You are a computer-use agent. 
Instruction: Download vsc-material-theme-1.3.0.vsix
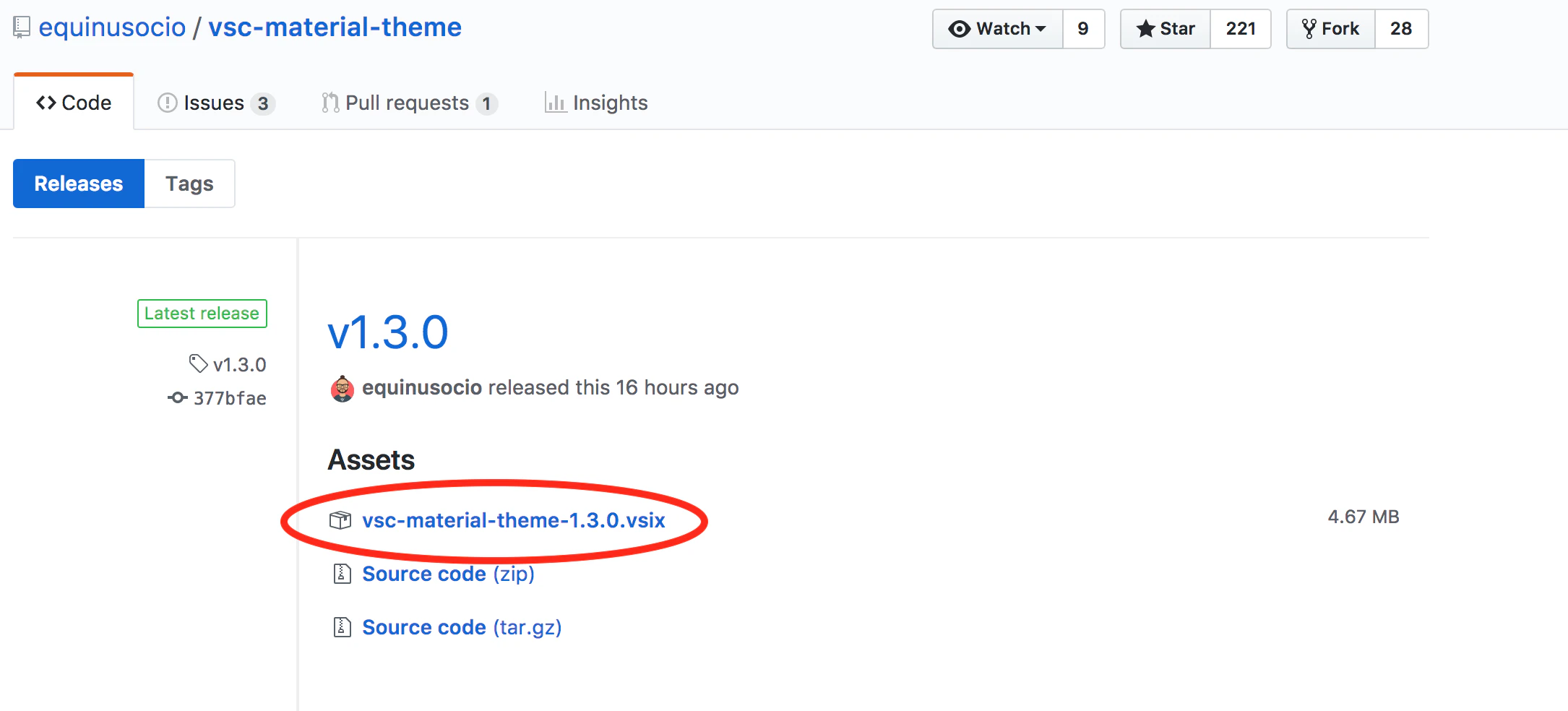pos(514,520)
